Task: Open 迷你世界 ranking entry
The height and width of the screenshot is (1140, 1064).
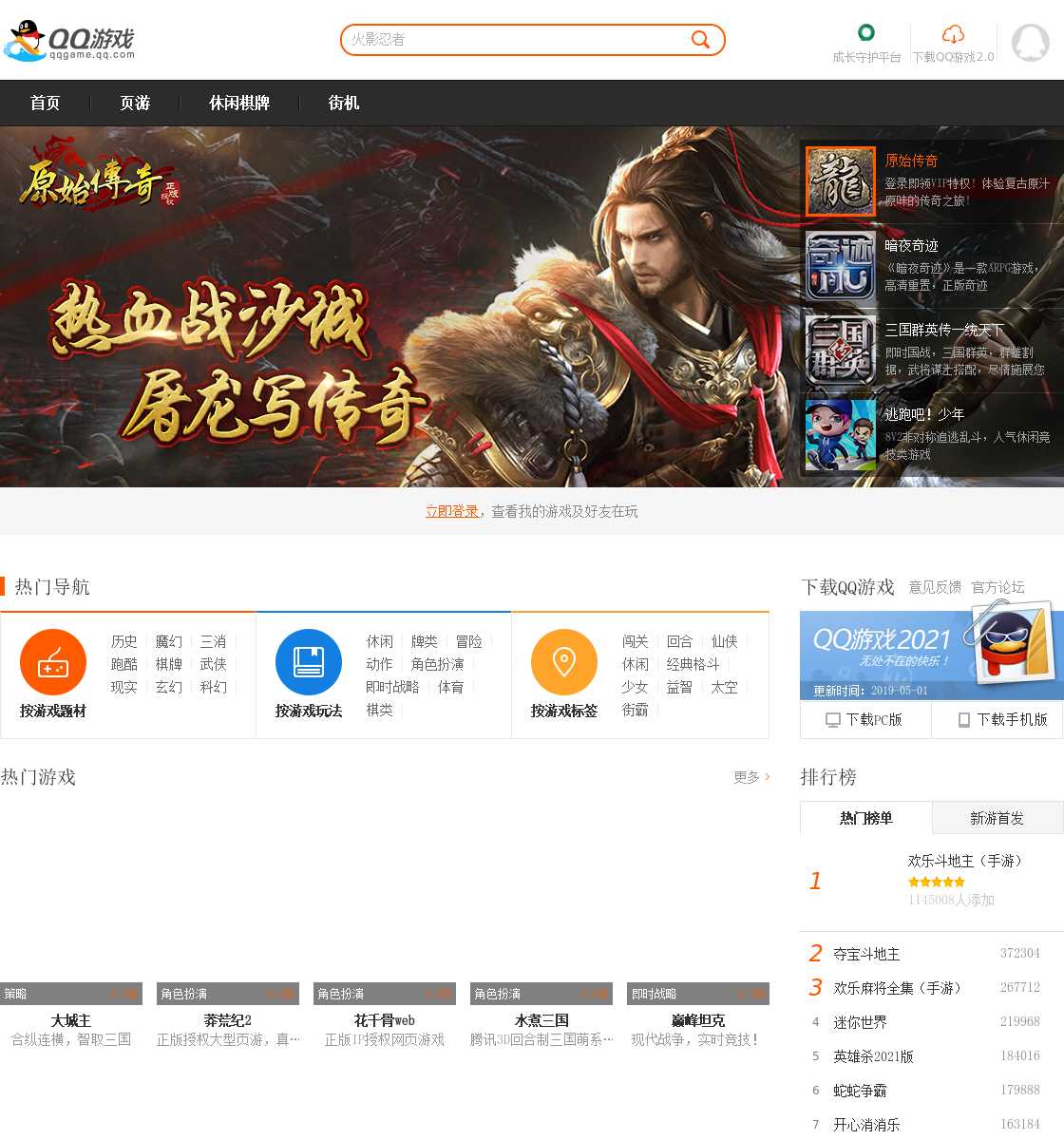Action: pyautogui.click(x=860, y=1022)
